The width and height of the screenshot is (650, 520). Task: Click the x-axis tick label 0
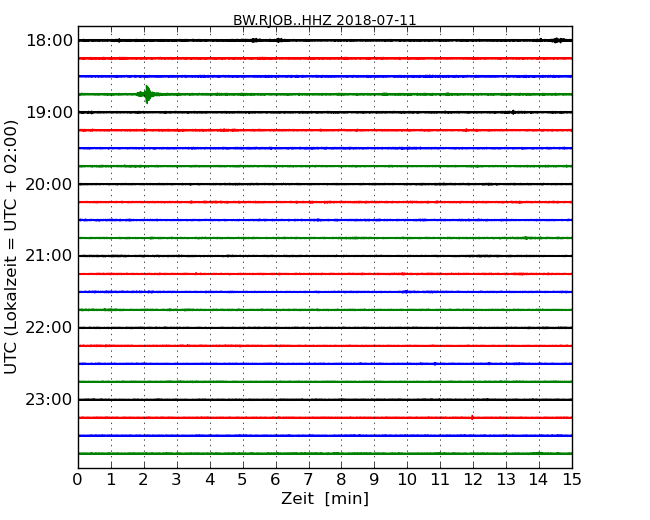click(x=78, y=479)
